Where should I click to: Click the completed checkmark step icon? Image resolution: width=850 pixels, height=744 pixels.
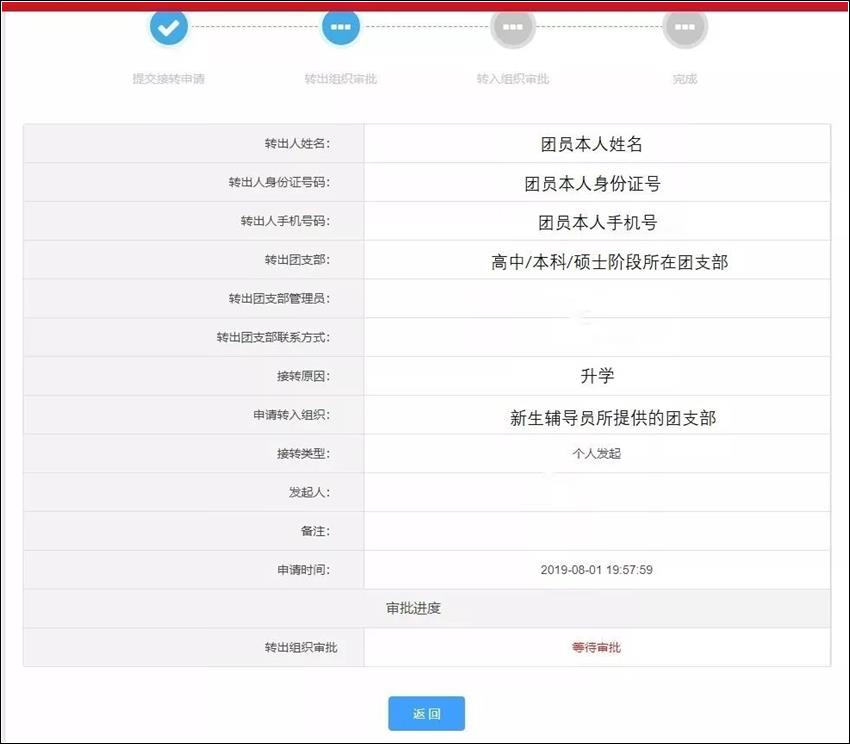tap(169, 28)
